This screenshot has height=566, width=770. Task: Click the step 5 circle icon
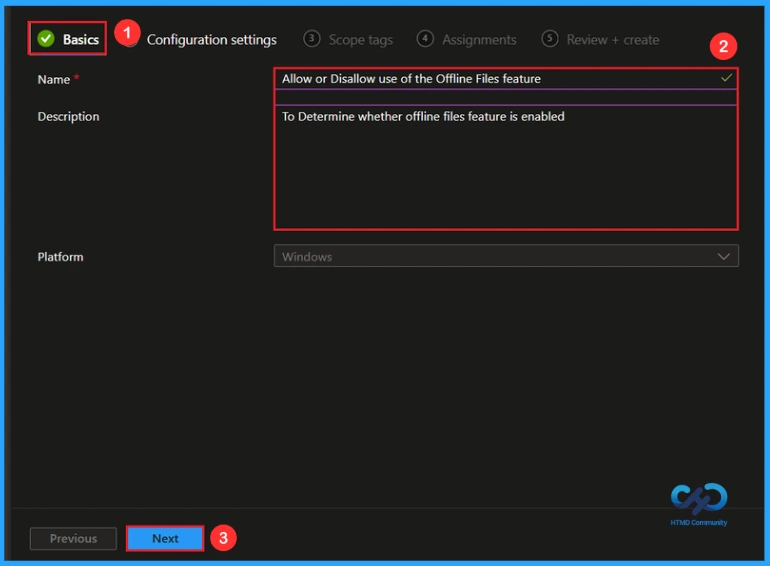(x=550, y=38)
